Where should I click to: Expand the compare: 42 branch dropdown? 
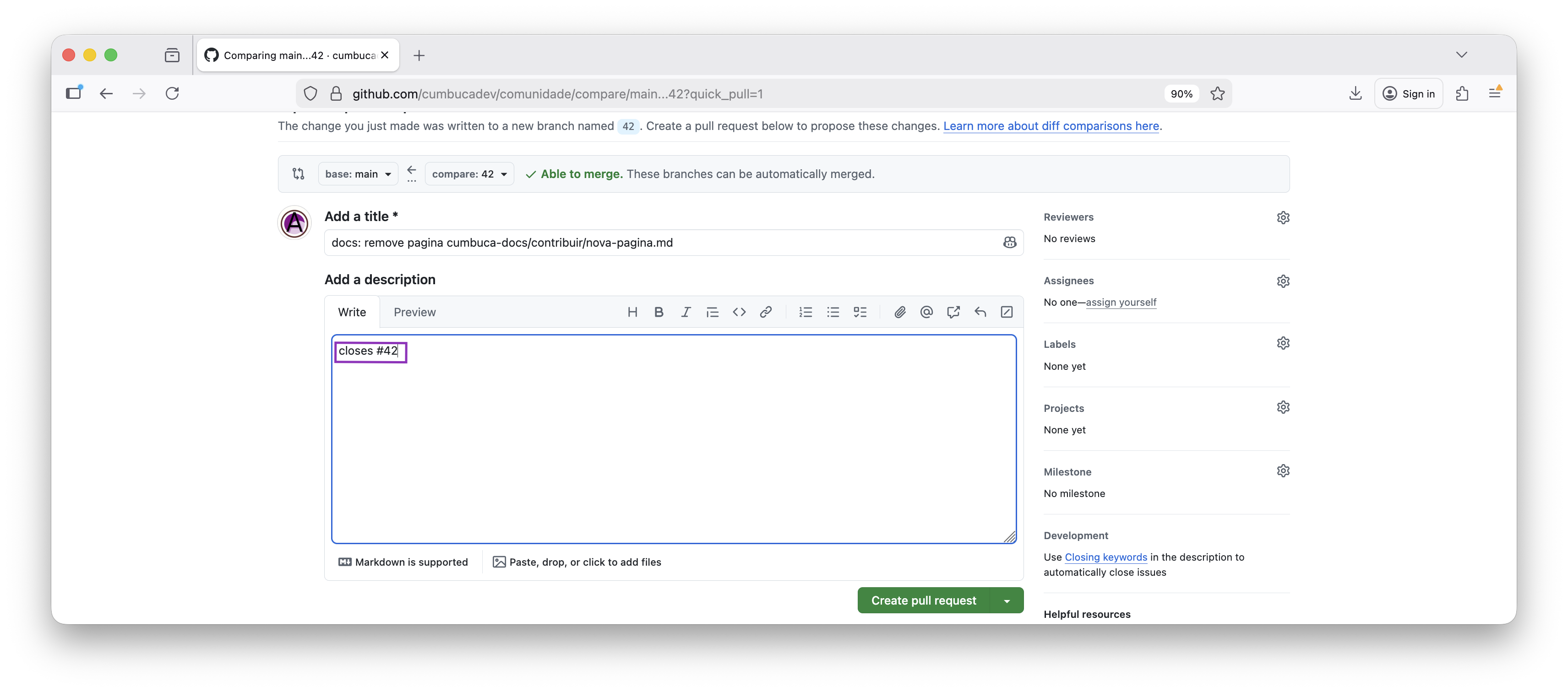pyautogui.click(x=469, y=174)
